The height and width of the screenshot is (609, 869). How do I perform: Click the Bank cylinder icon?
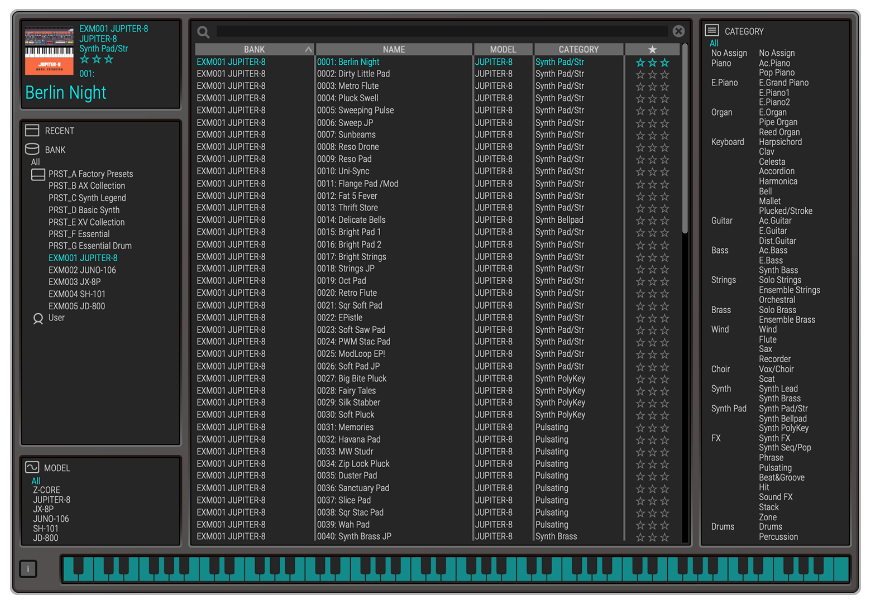(32, 149)
